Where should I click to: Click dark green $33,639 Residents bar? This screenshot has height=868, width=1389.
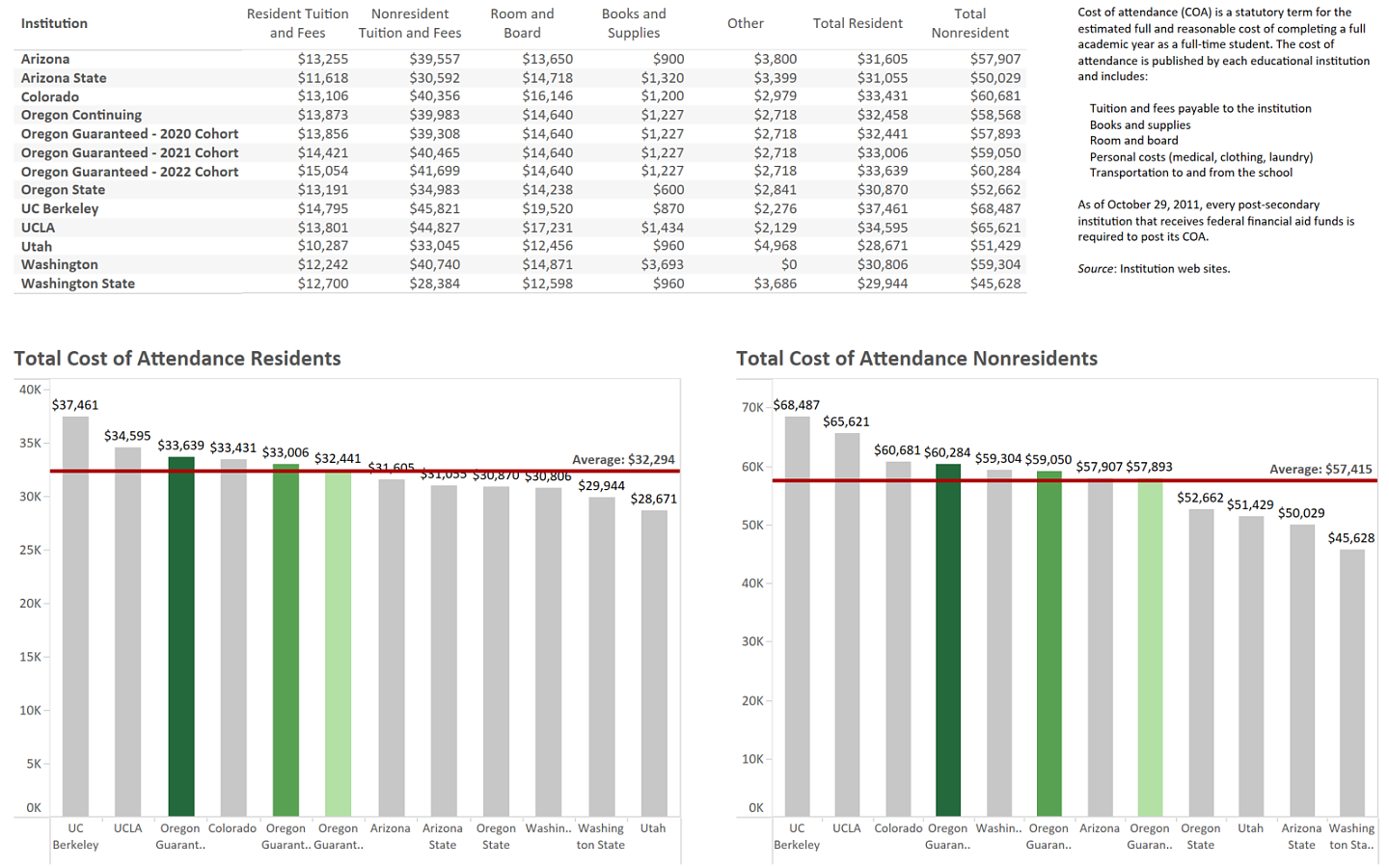pyautogui.click(x=180, y=637)
